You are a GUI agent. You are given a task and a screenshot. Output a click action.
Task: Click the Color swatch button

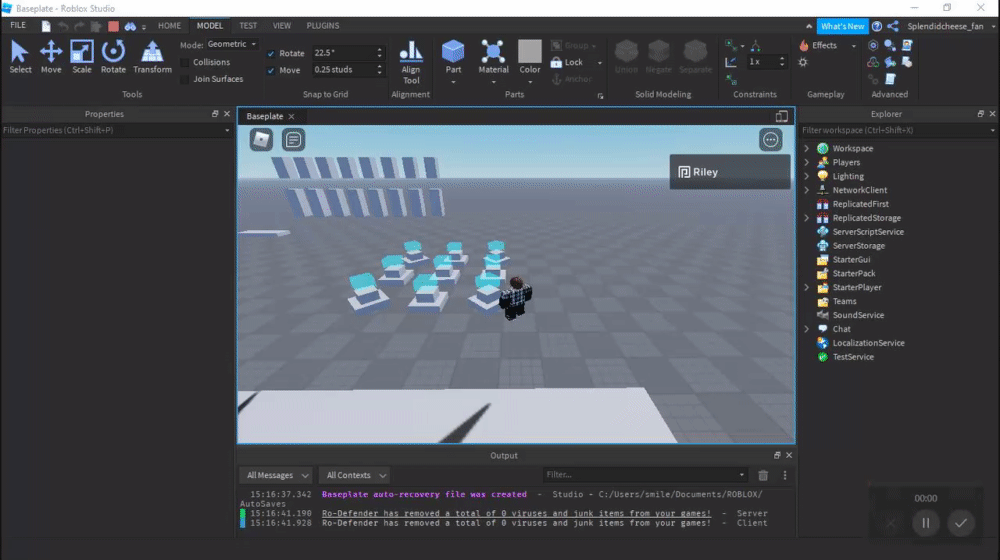(x=529, y=57)
